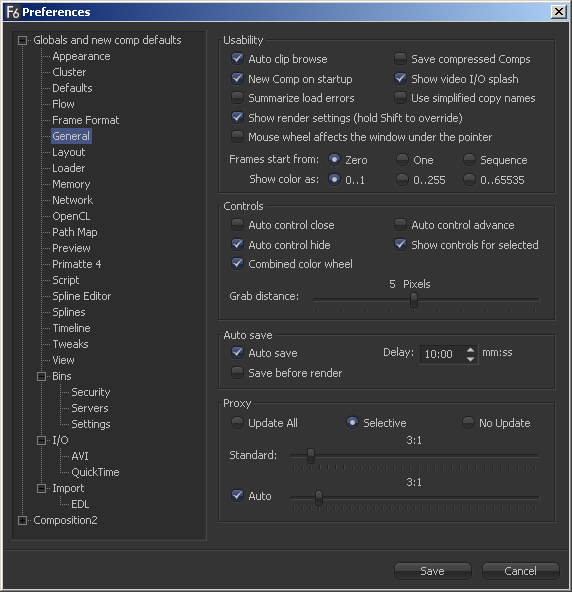Choose 0..255 for Show color as

click(402, 179)
